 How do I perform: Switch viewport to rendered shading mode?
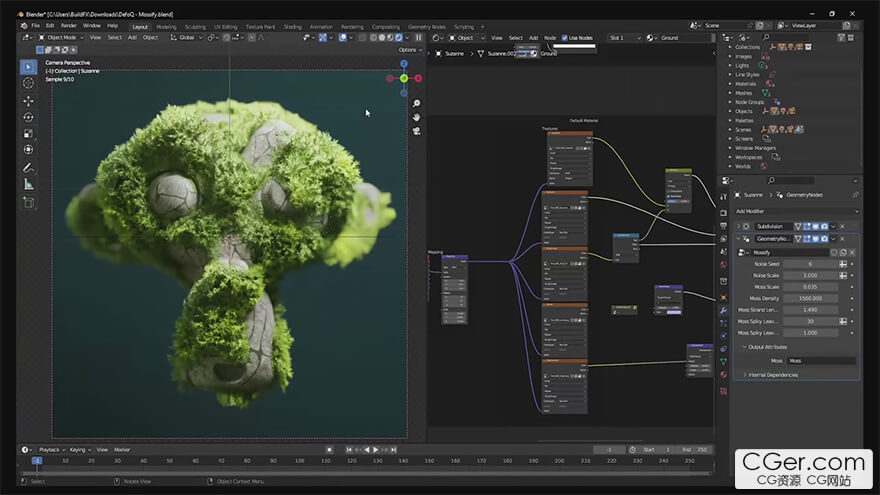(x=398, y=38)
